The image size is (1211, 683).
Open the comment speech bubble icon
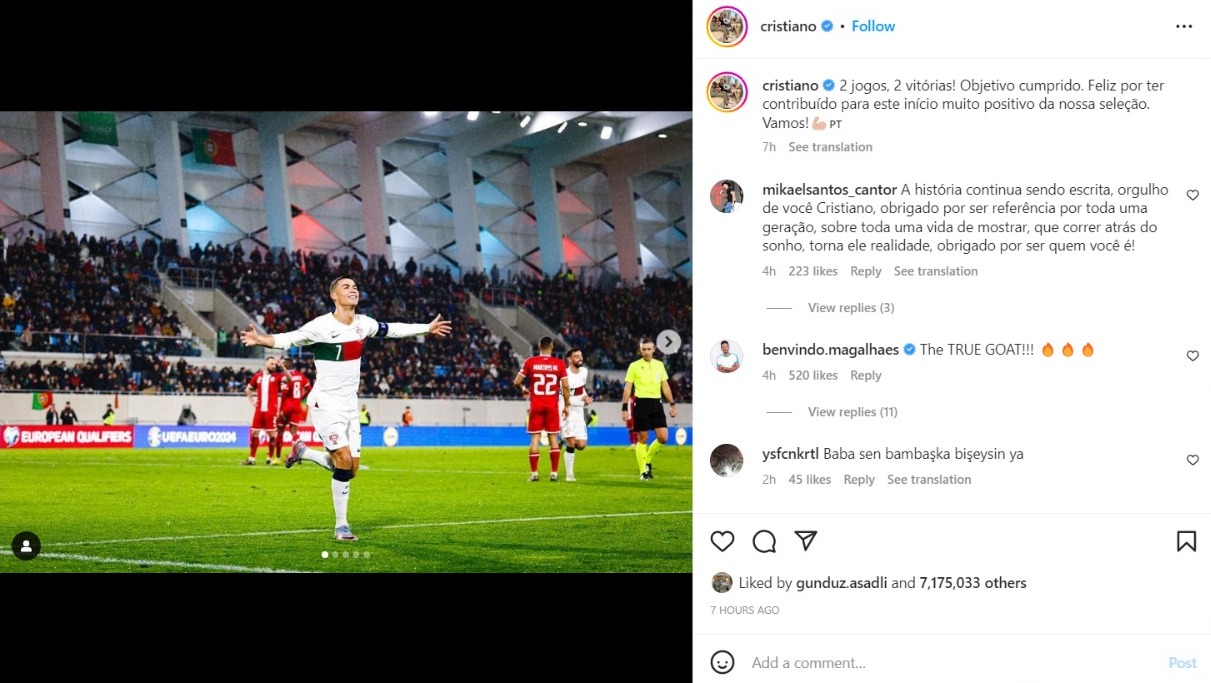(x=764, y=541)
